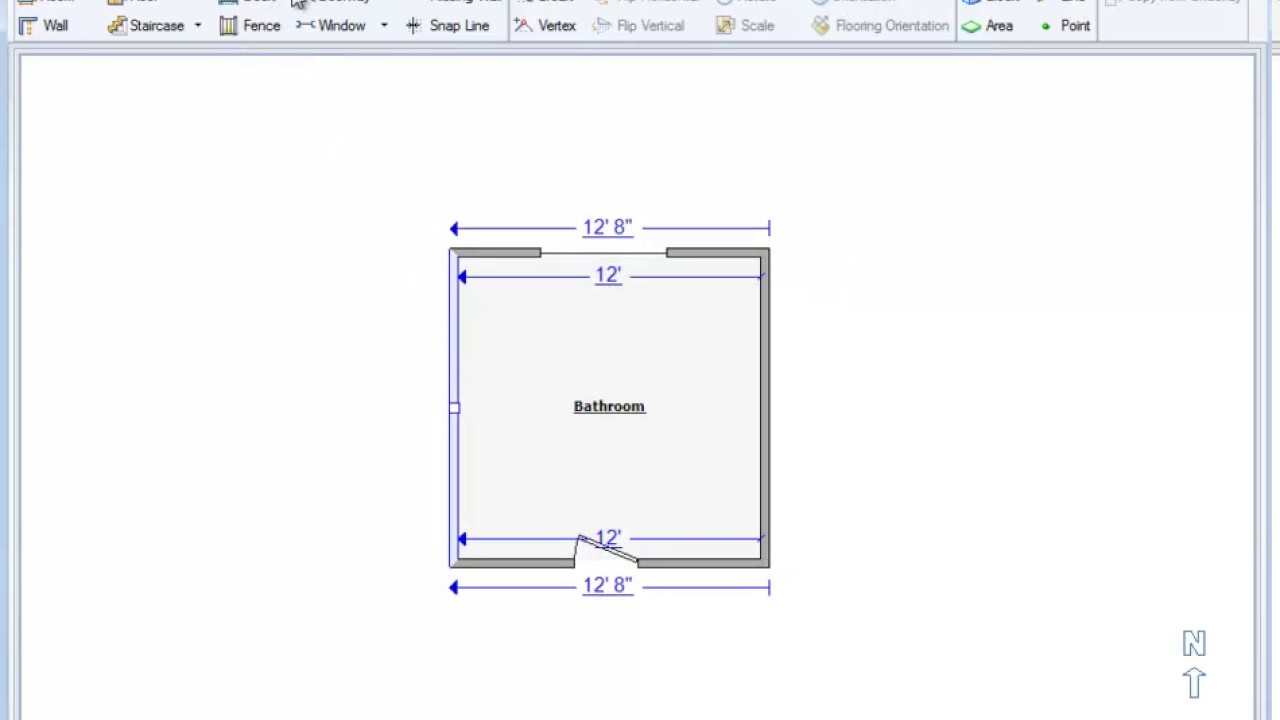Select the Point tool

click(x=1065, y=26)
